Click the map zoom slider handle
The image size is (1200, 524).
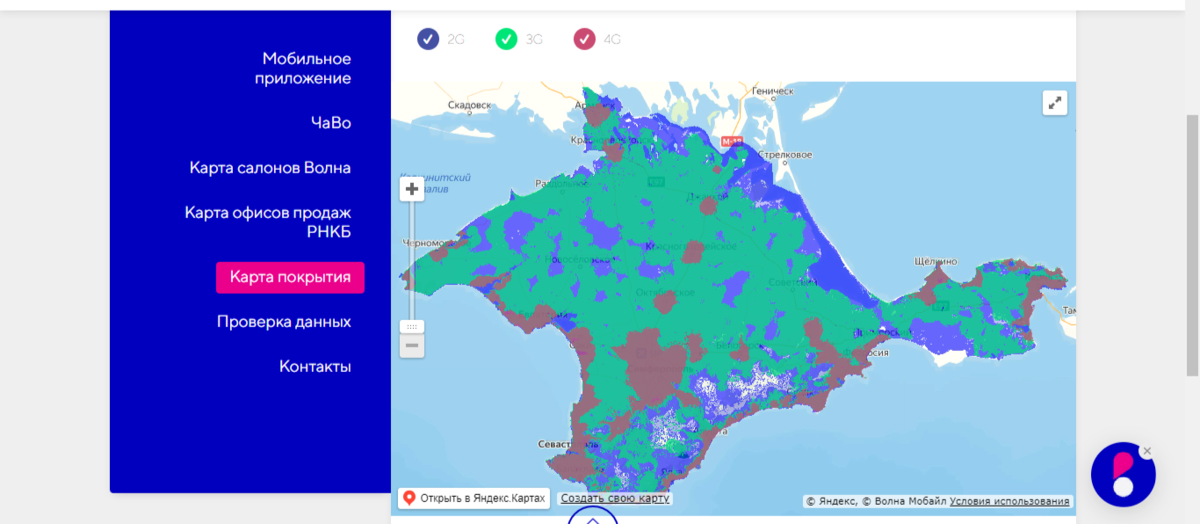click(x=412, y=327)
